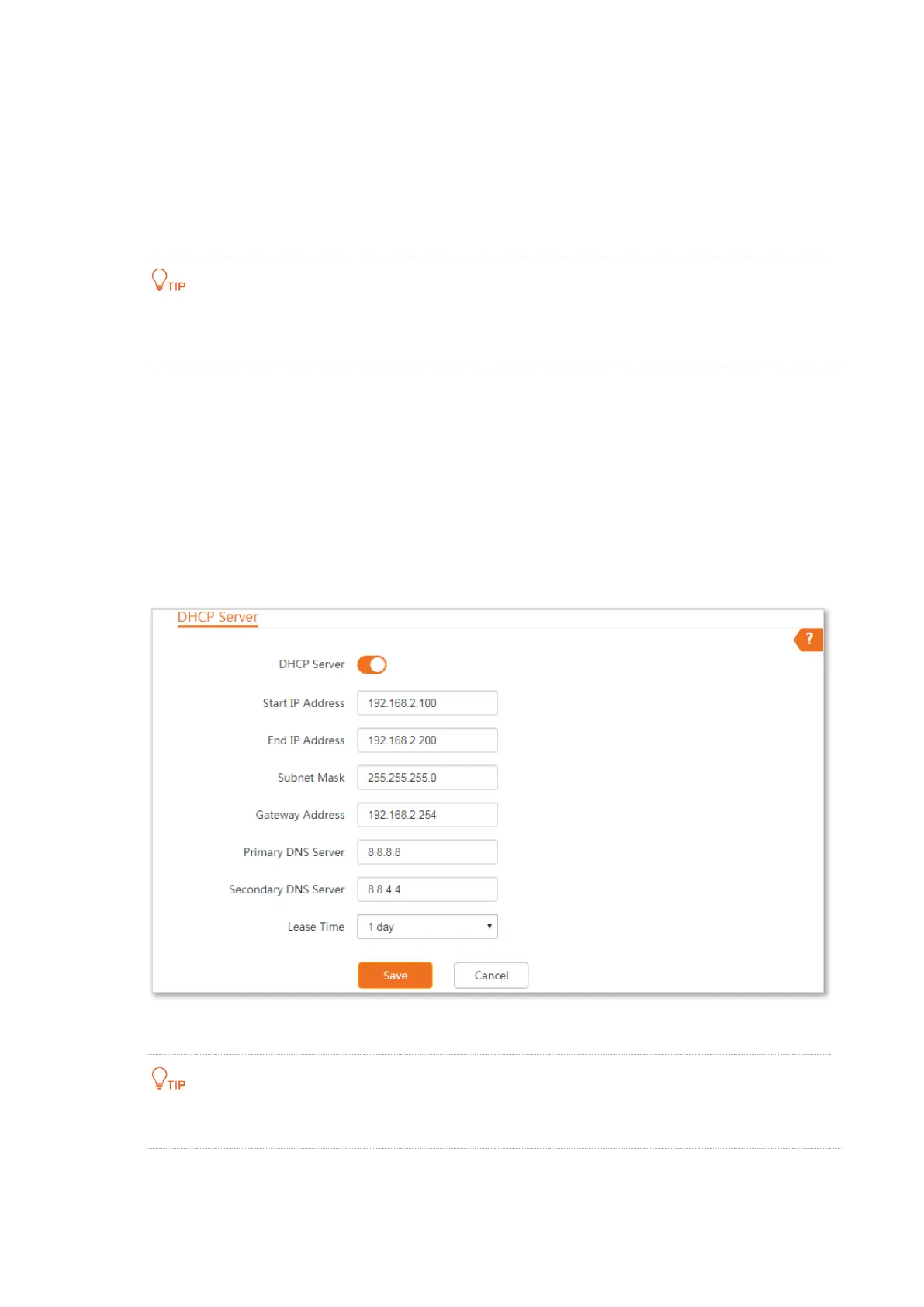The image size is (924, 1307).
Task: Open the Lease Time dropdown
Action: 427,927
